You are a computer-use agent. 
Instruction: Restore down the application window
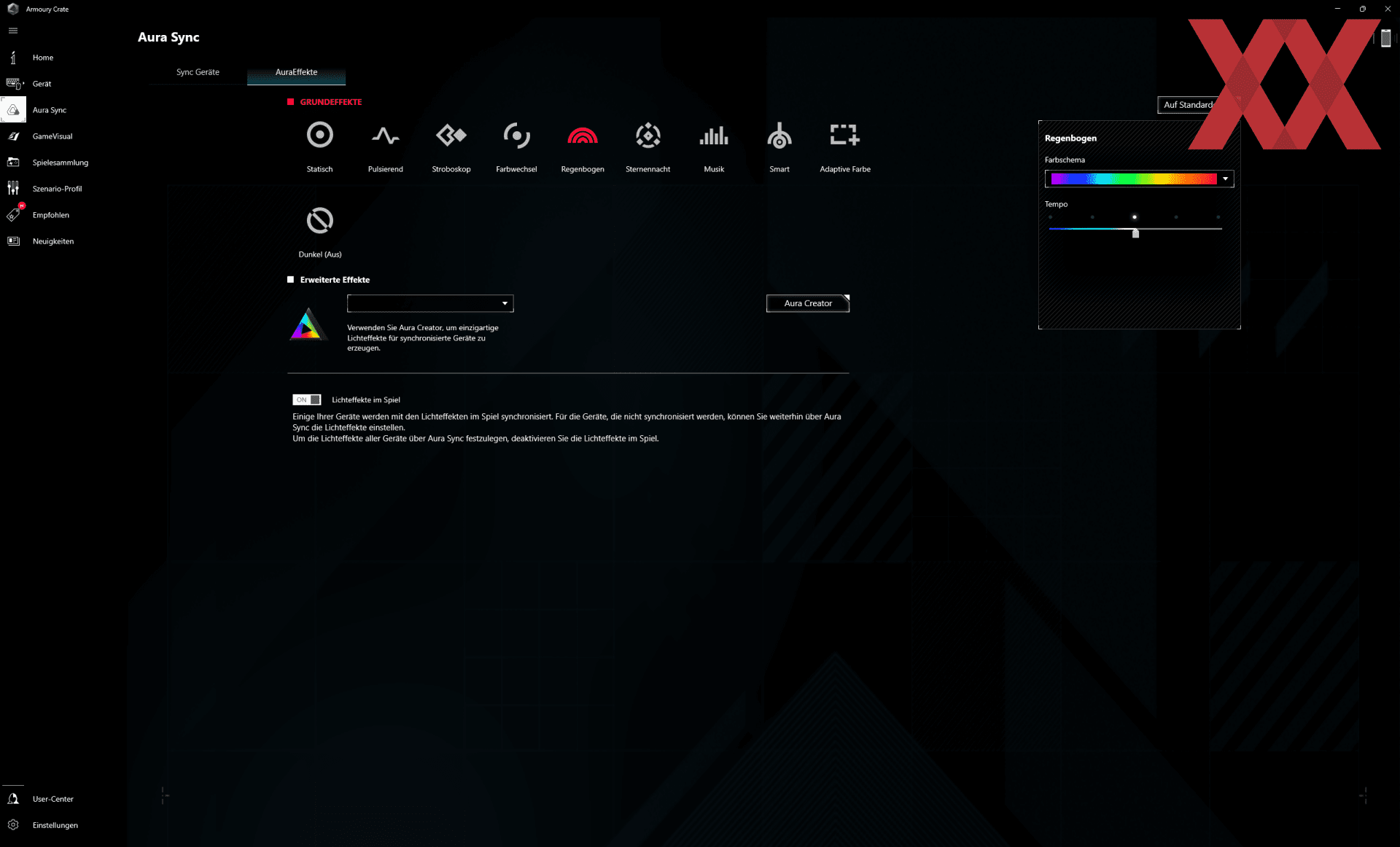point(1362,9)
